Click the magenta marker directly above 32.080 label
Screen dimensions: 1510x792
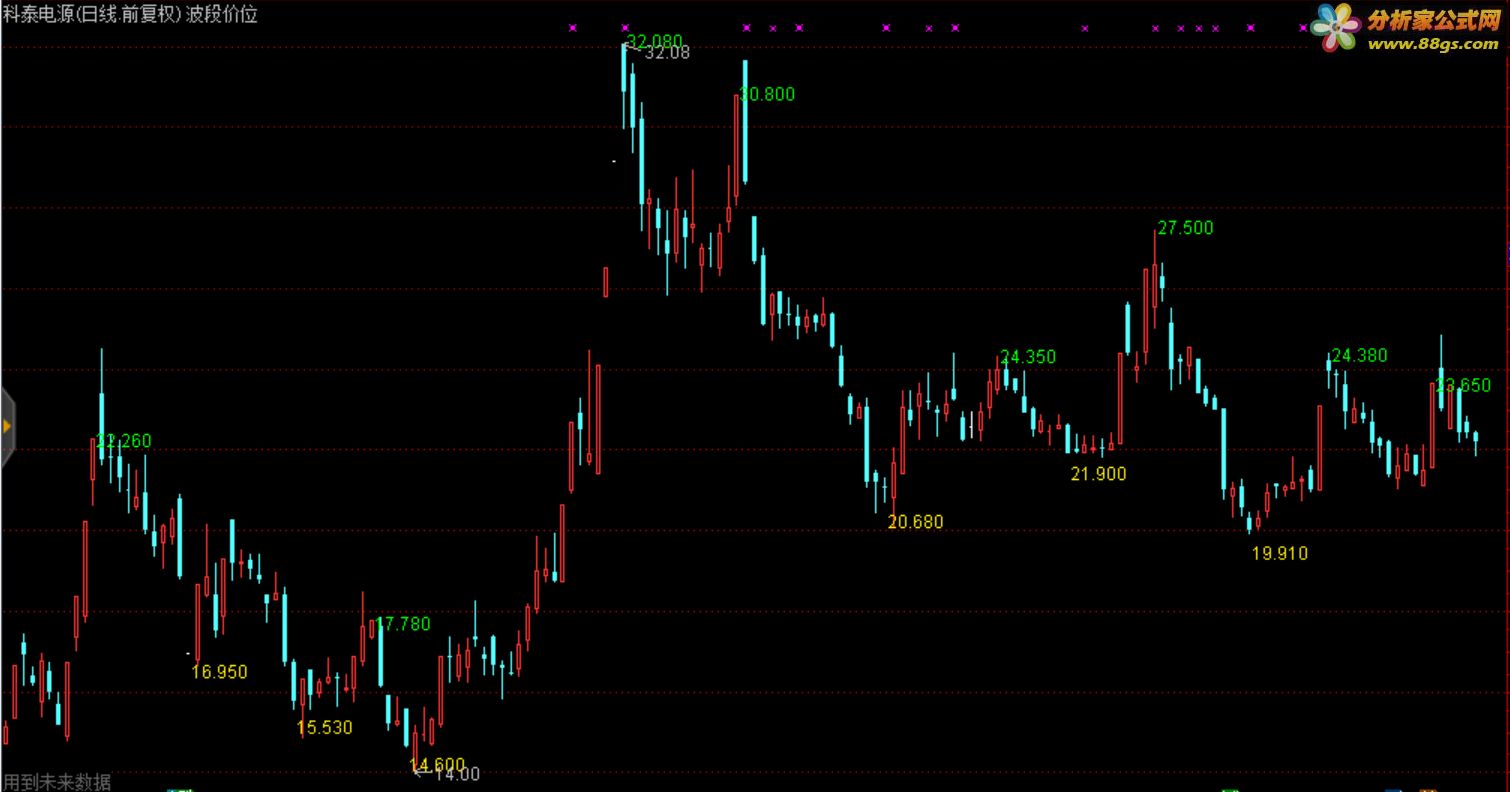625,28
